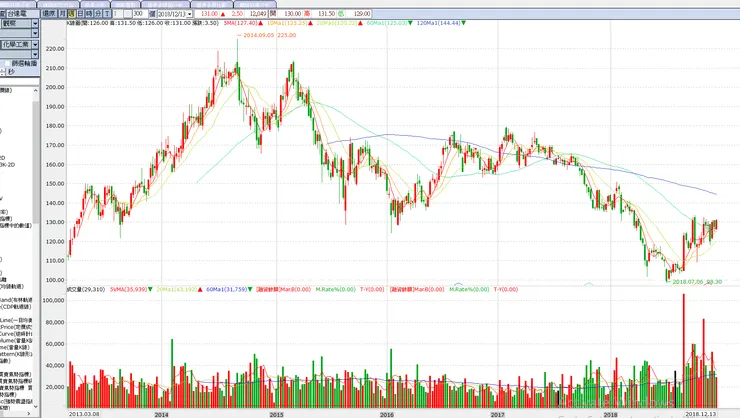Click the stock name field at top left
740x418 pixels.
tap(22, 14)
